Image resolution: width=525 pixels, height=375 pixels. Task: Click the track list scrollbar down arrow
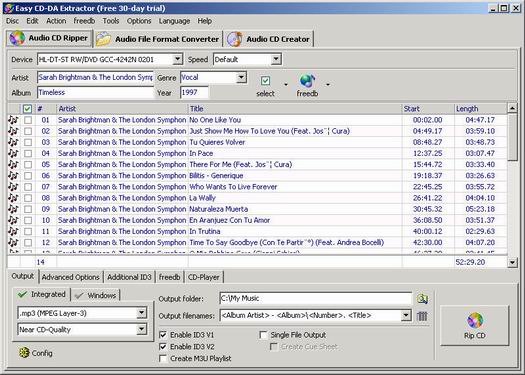click(x=512, y=262)
